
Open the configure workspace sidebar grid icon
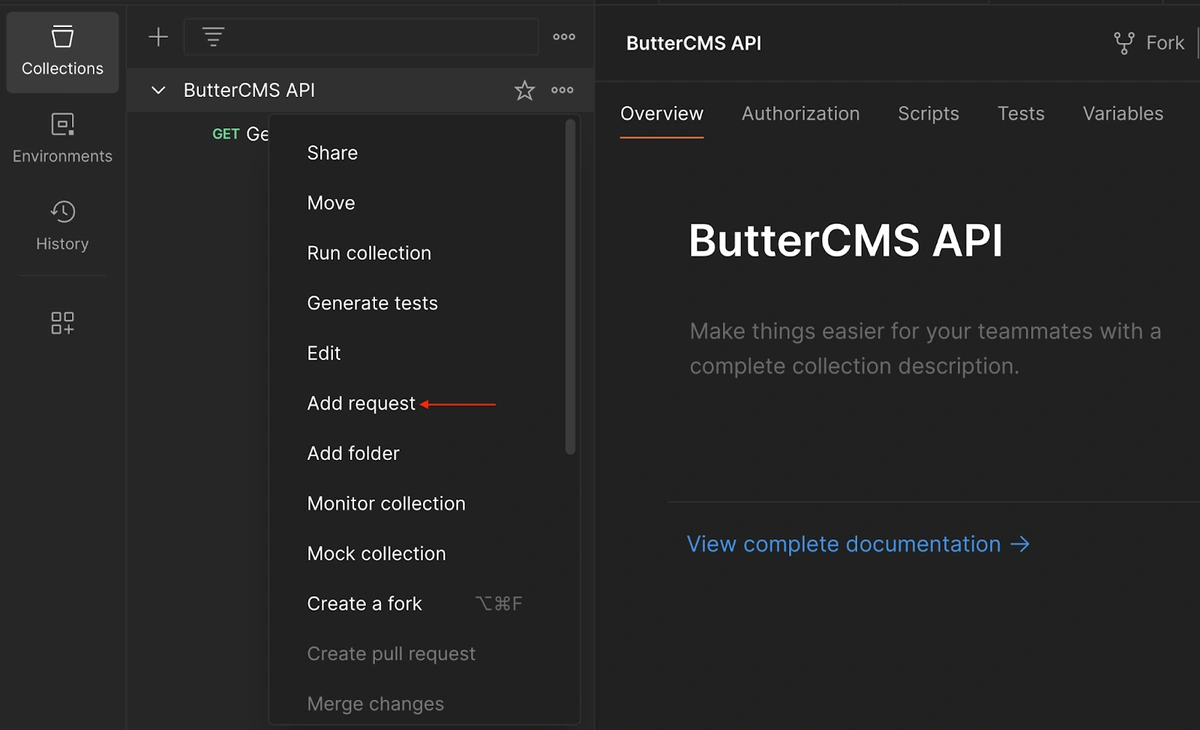coord(62,323)
